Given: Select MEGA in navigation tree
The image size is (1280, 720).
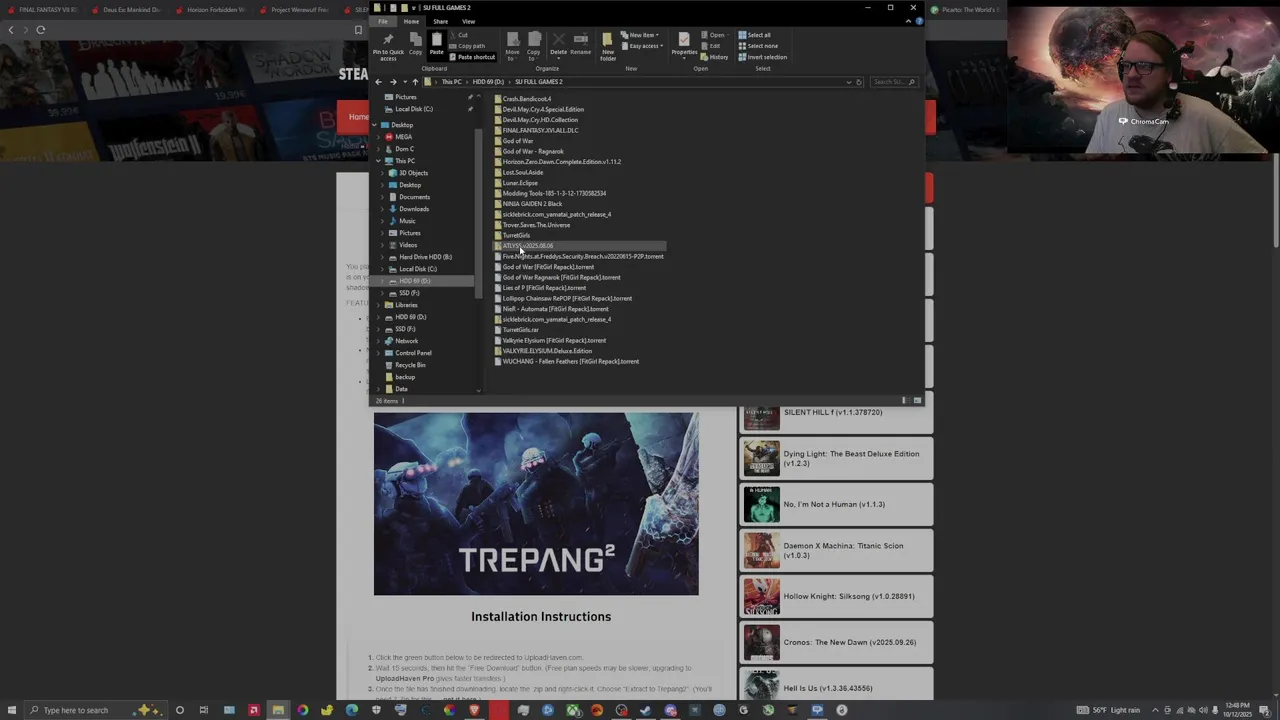Looking at the screenshot, I should coord(403,137).
